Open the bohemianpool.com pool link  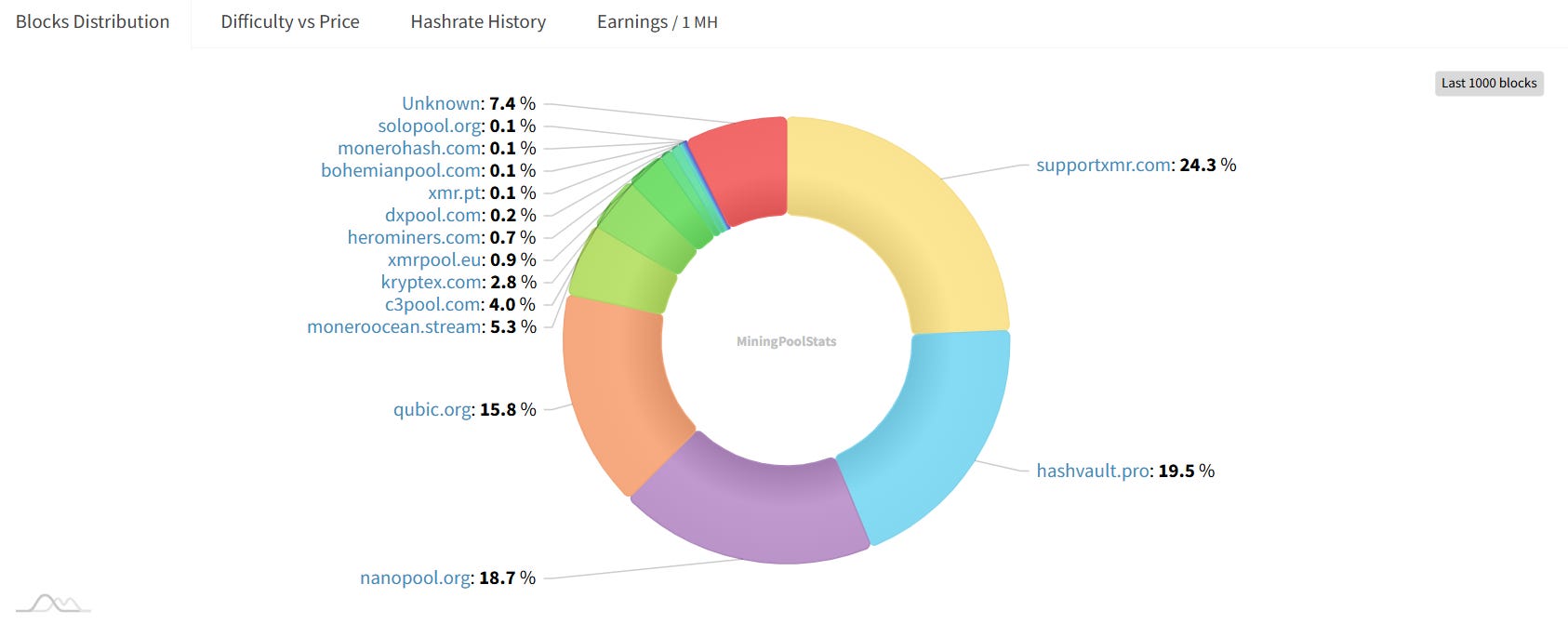coord(402,170)
